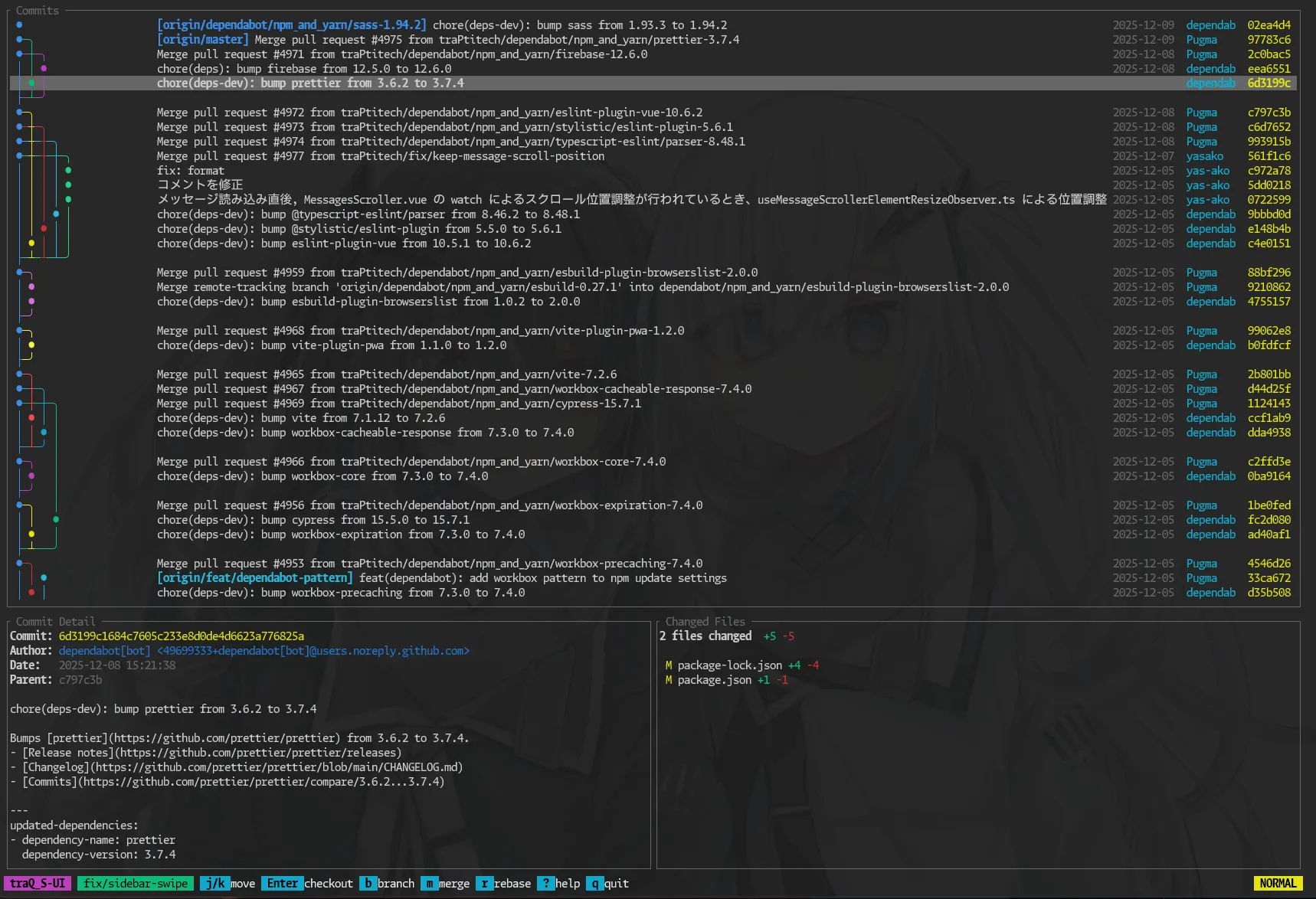Collapse the Commits panel header
1316x899 pixels.
click(36, 11)
